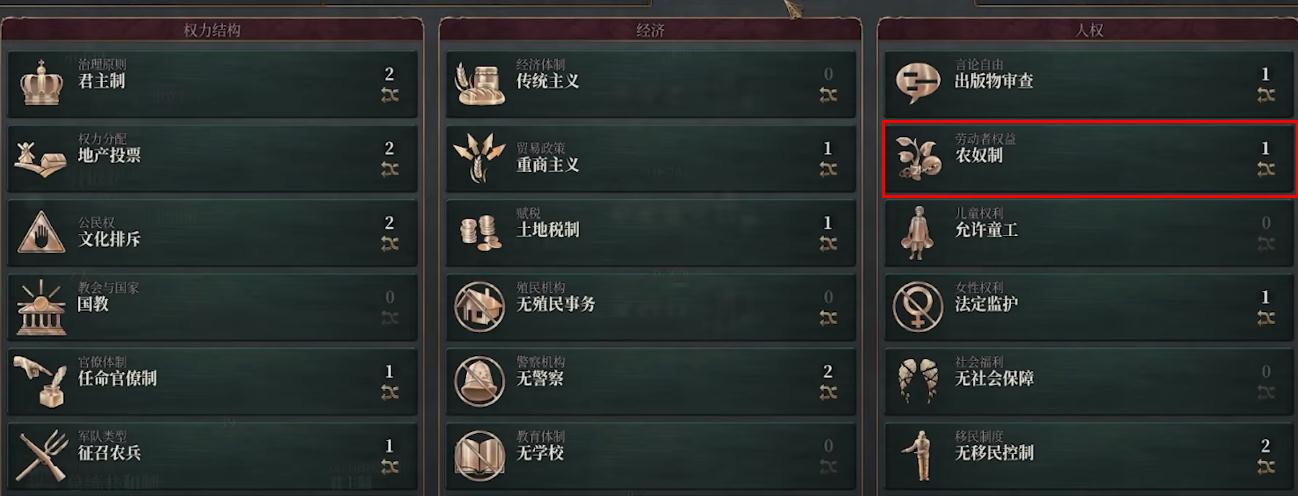Click the speech bubble icon for 出版物审查

tap(917, 83)
